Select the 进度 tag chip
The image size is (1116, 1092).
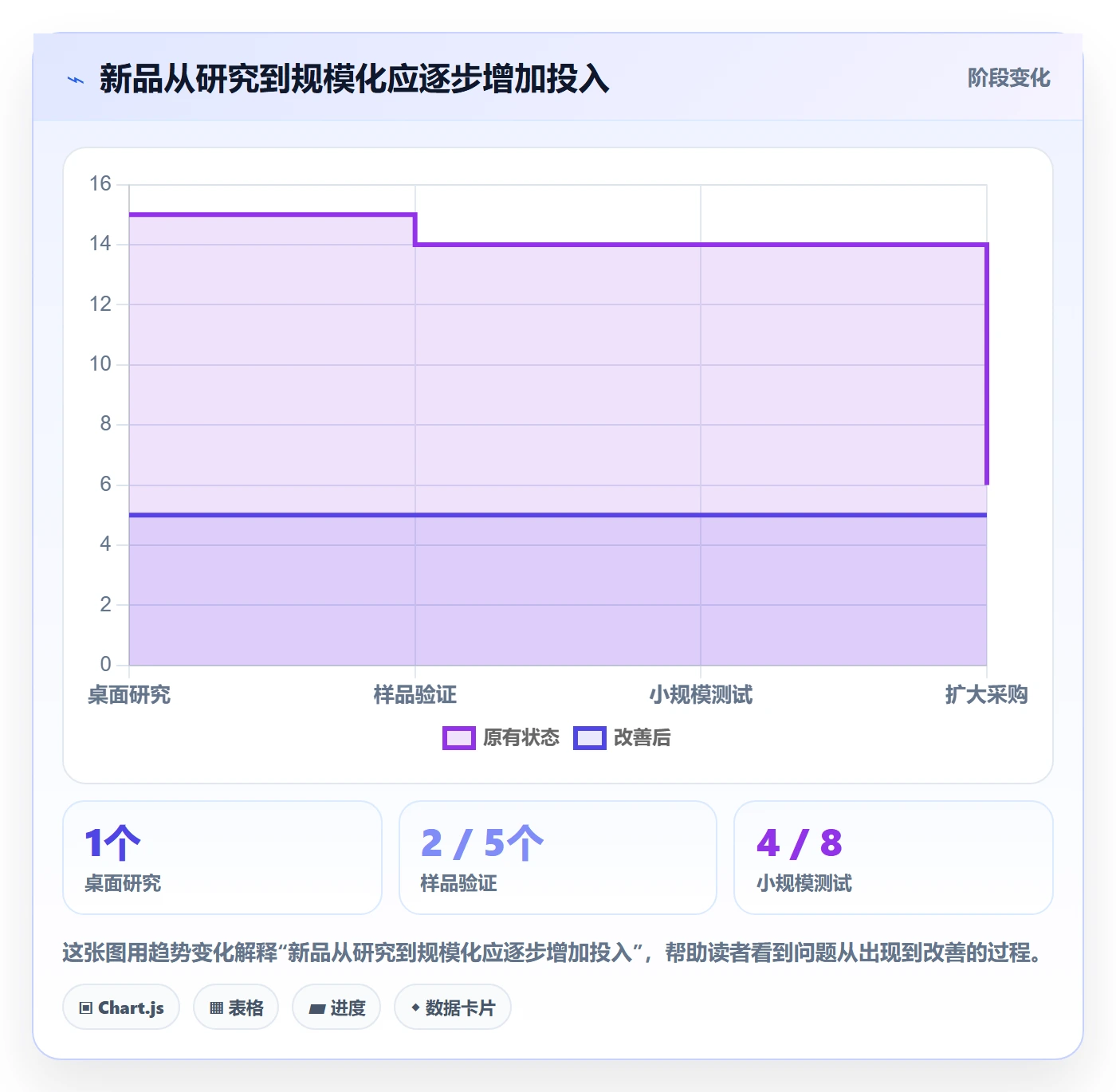(336, 1008)
